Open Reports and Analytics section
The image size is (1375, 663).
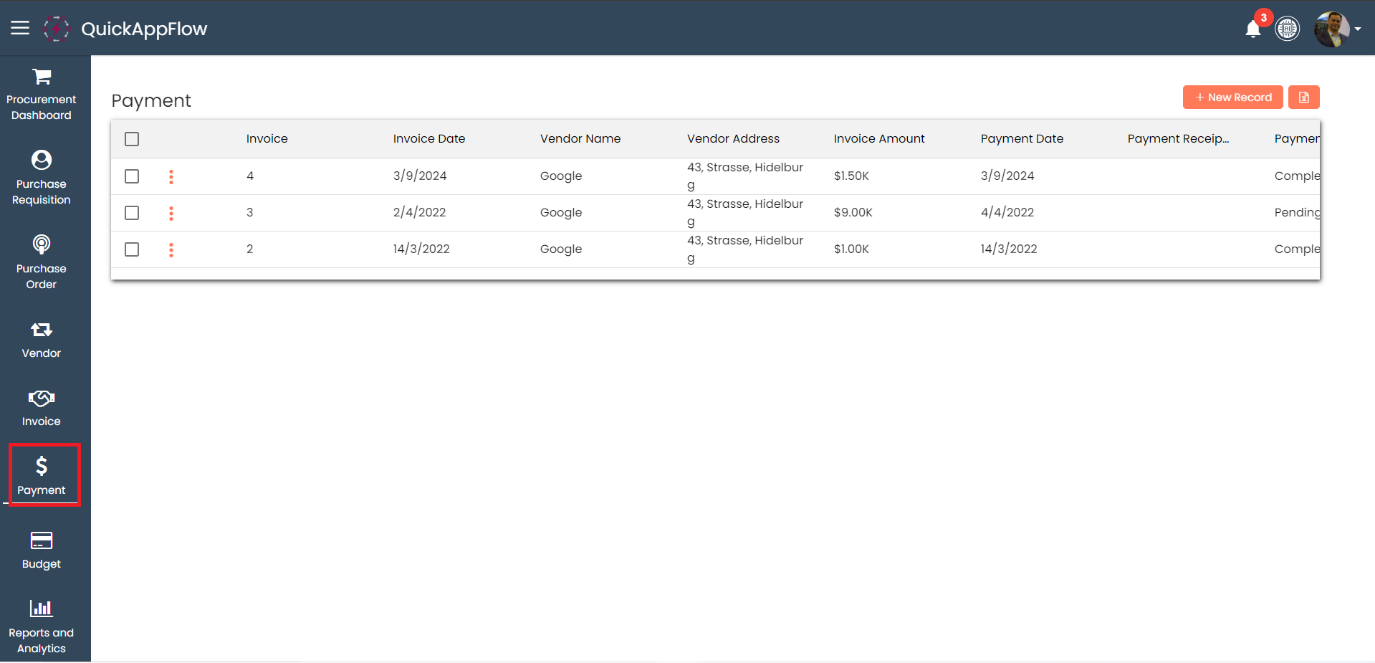pos(41,624)
